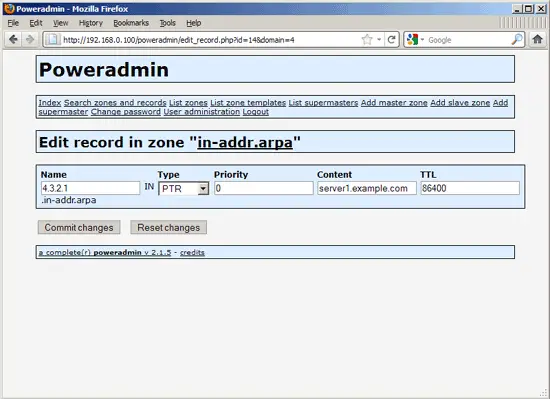Open List supermasters link
The height and width of the screenshot is (399, 550).
pyautogui.click(x=323, y=103)
